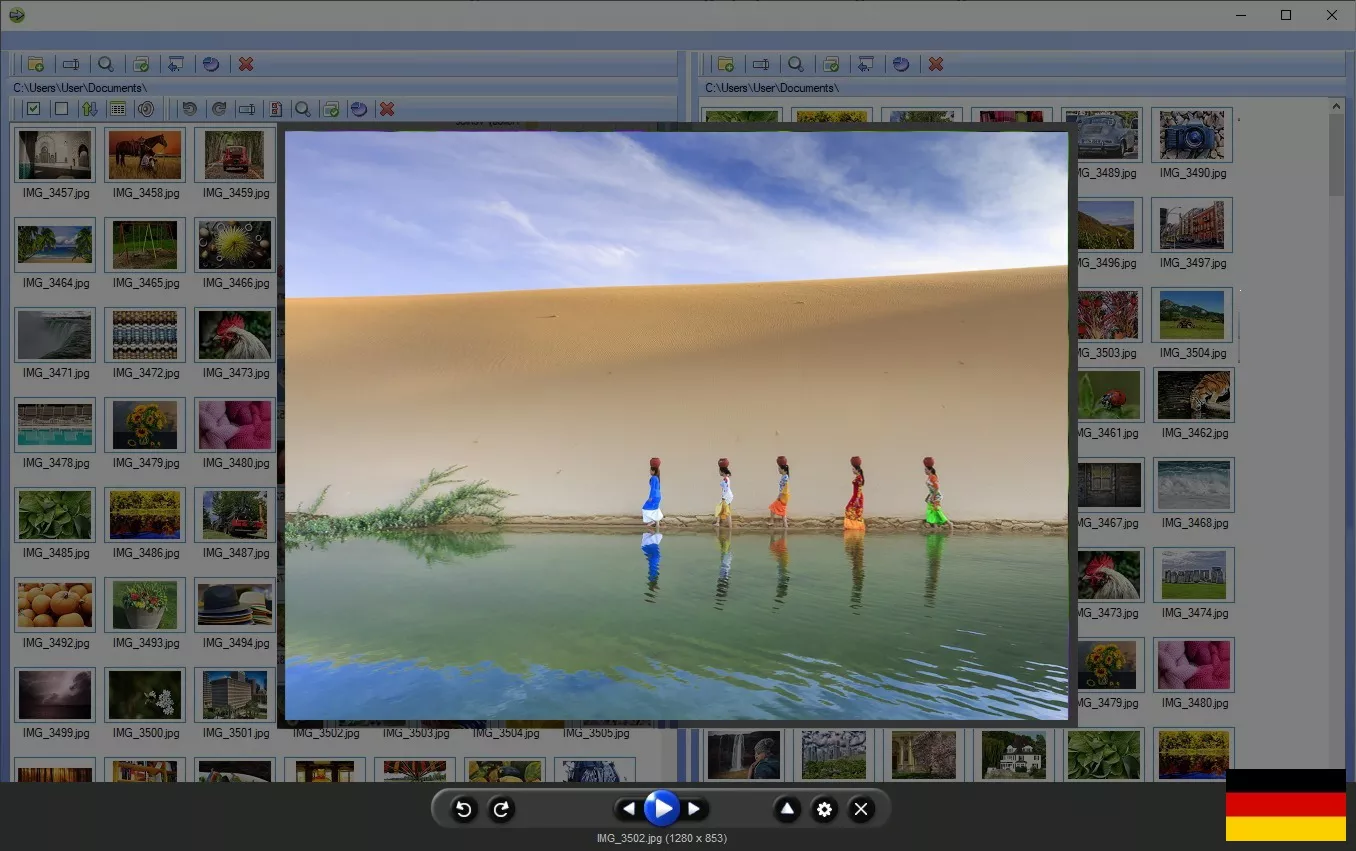1356x851 pixels.
Task: Click the undo rotation icon on the second toolbar
Action: click(189, 109)
